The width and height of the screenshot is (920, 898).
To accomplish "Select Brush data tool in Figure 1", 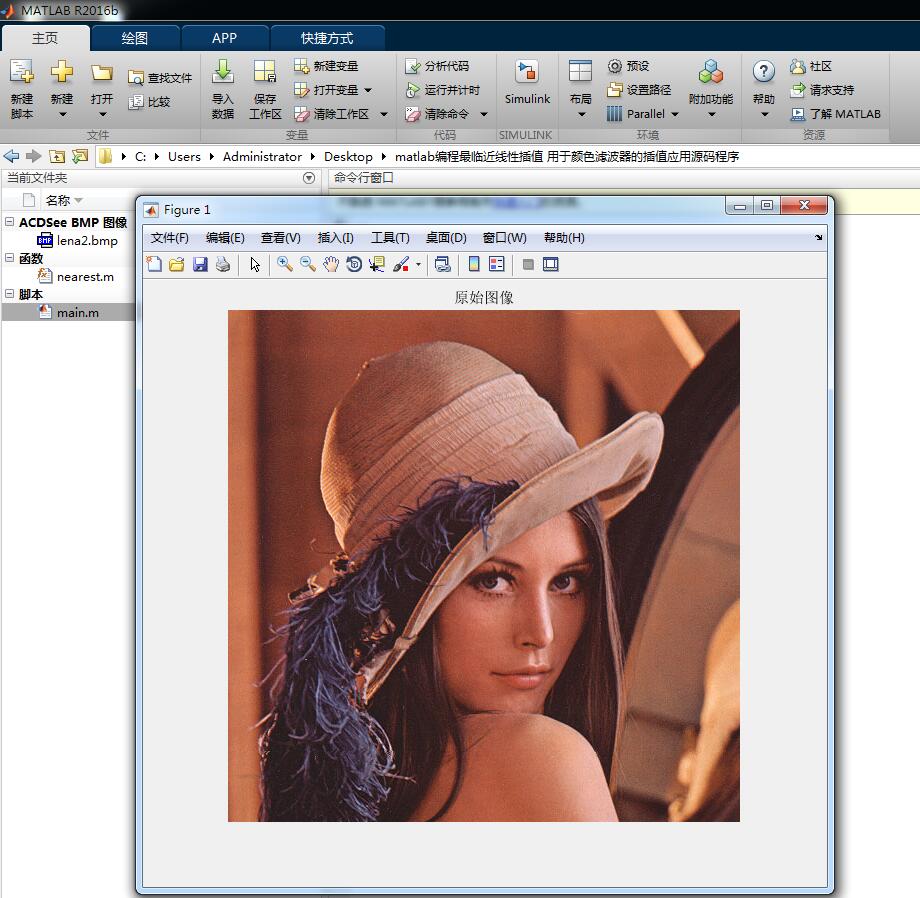I will click(x=401, y=265).
